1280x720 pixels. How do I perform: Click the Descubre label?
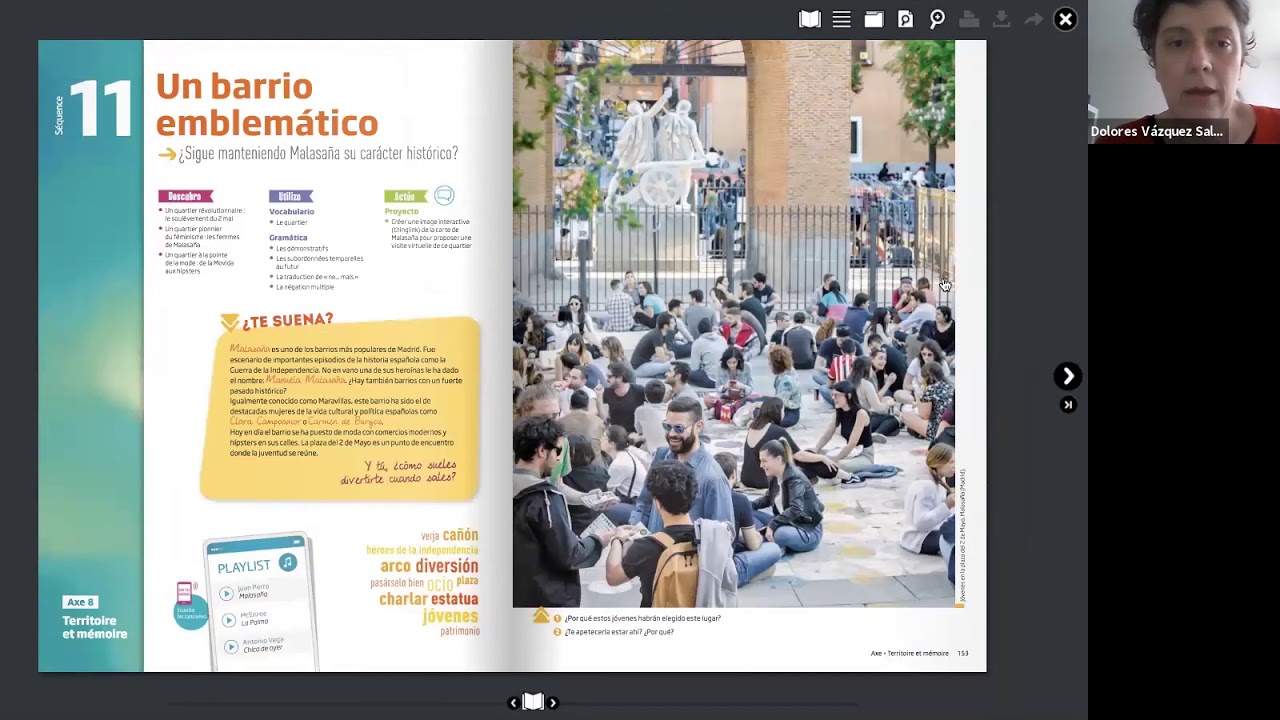(x=185, y=196)
